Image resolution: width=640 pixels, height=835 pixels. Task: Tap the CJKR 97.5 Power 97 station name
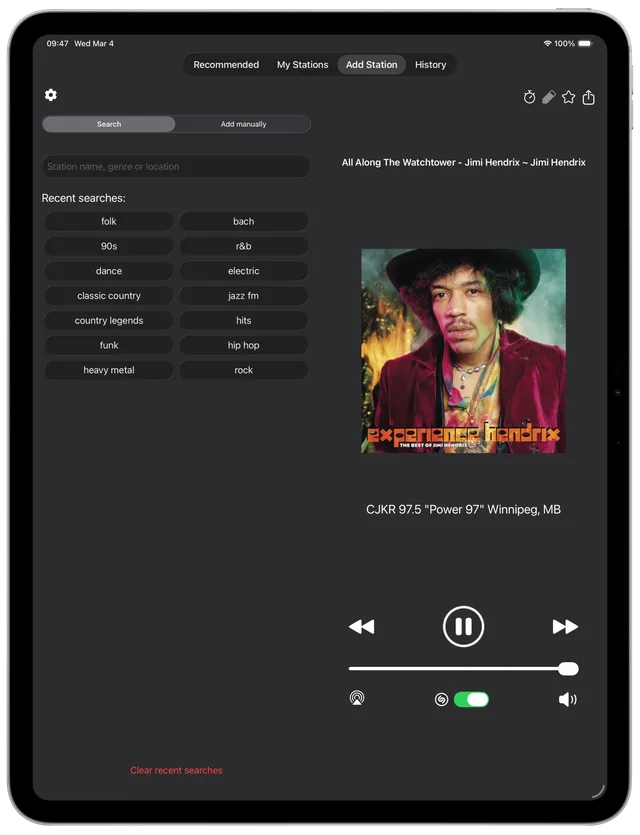[x=463, y=510]
